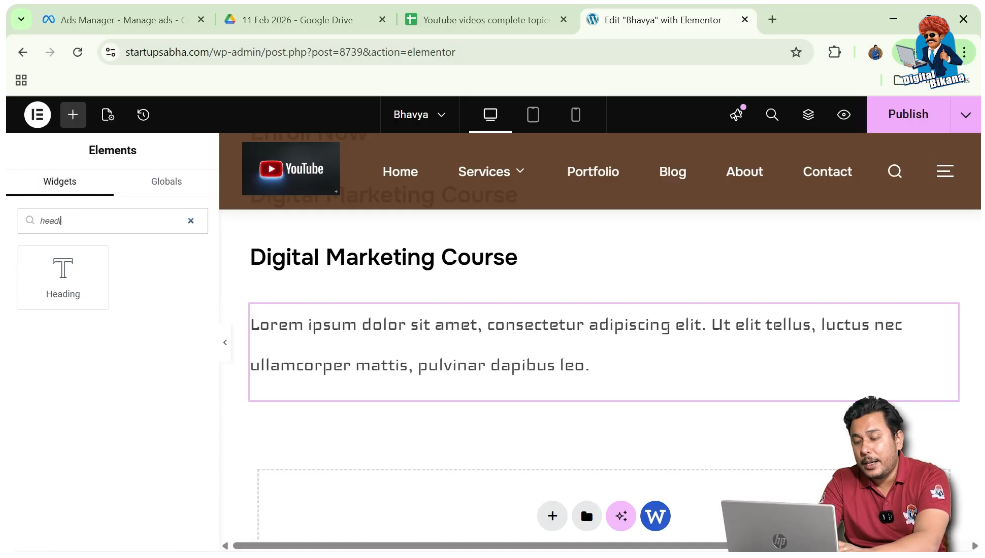Expand the Publish options arrow
Image resolution: width=985 pixels, height=558 pixels.
(x=965, y=115)
